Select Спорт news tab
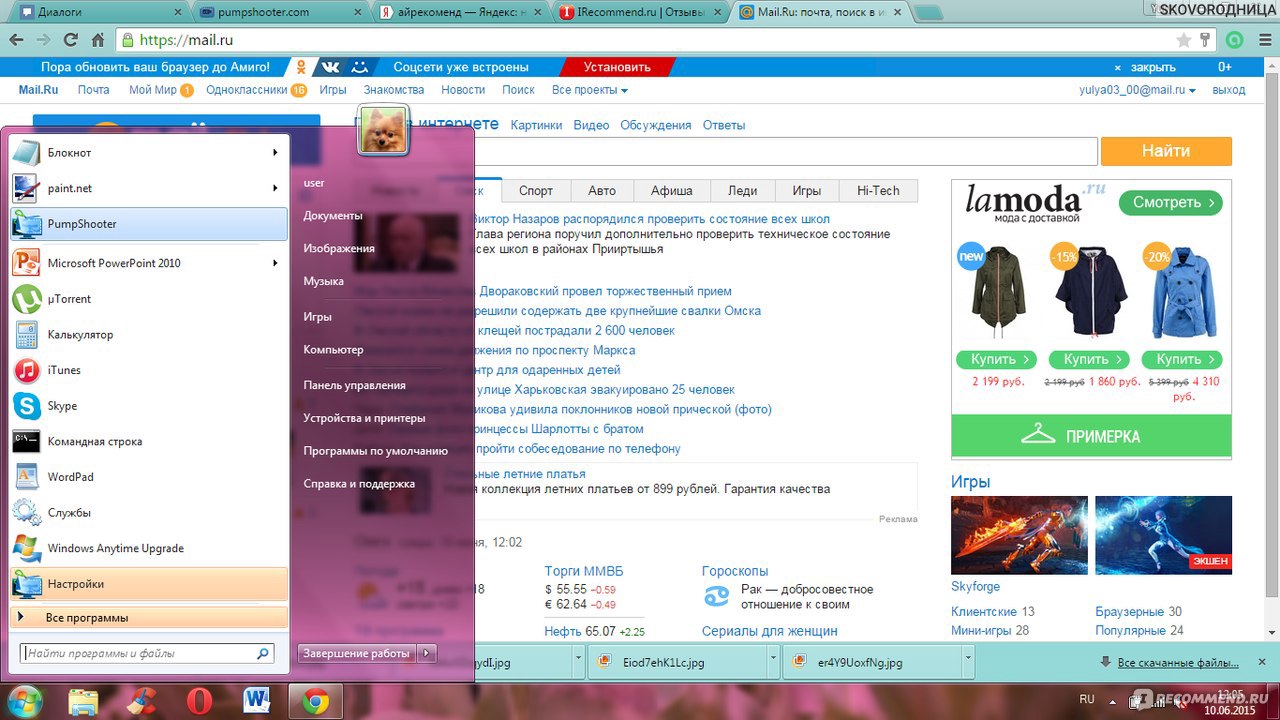 click(x=536, y=190)
